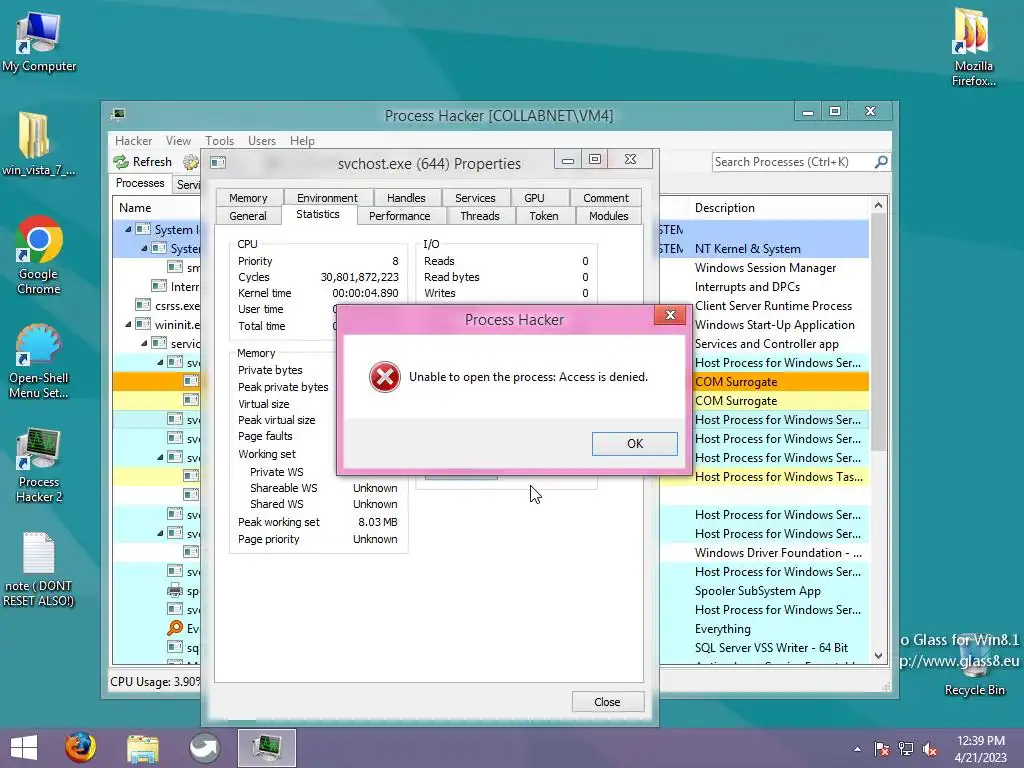This screenshot has width=1024, height=768.
Task: Launch Firefox from the taskbar
Action: 80,748
